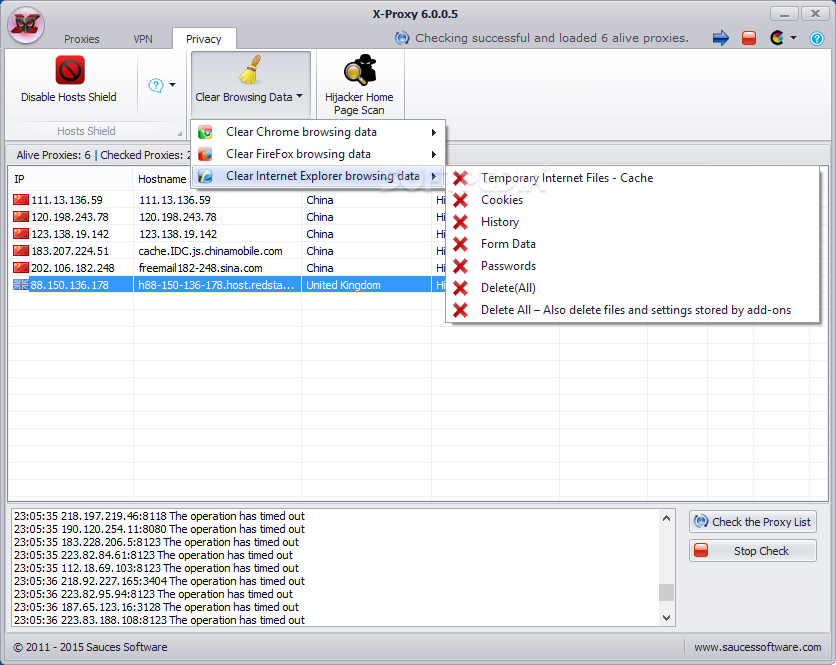836x665 pixels.
Task: Click the status checking icon near the message
Action: [402, 38]
